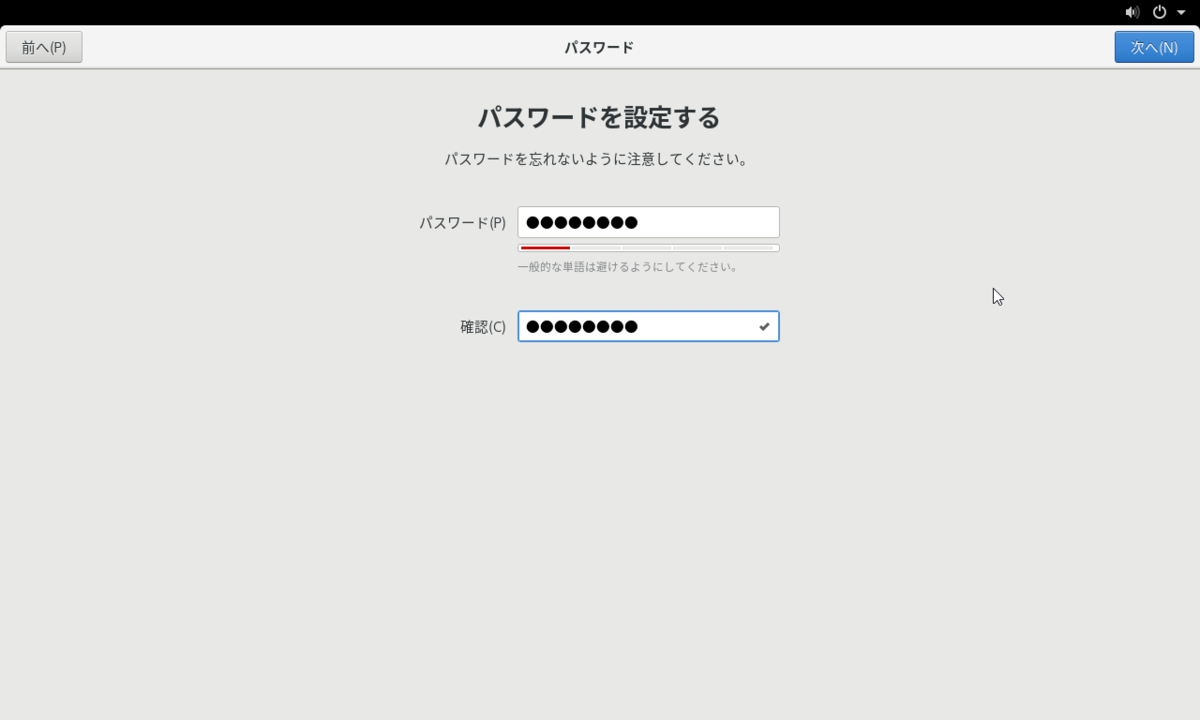1200x720 pixels.
Task: Click the 次へ(N) next button
Action: (x=1154, y=47)
